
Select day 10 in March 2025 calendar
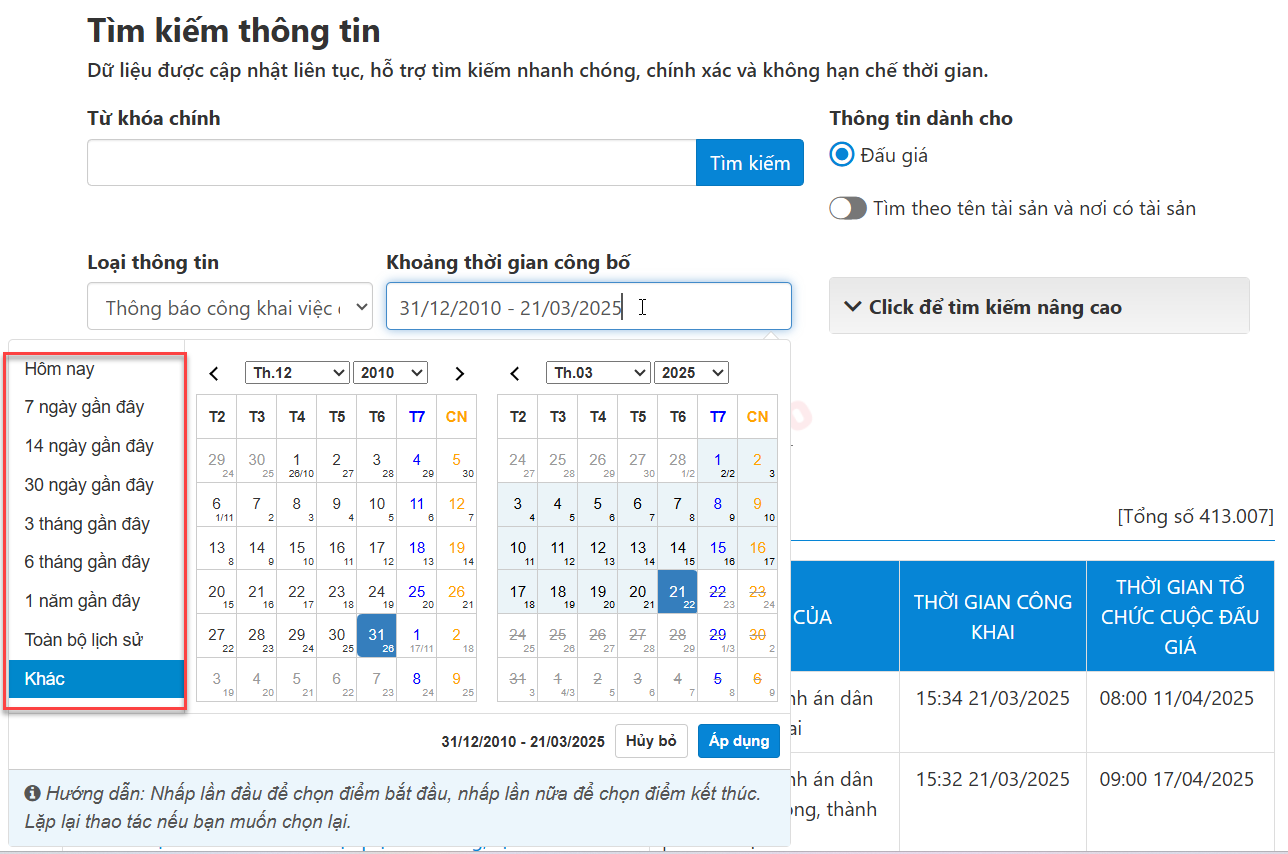(x=518, y=549)
